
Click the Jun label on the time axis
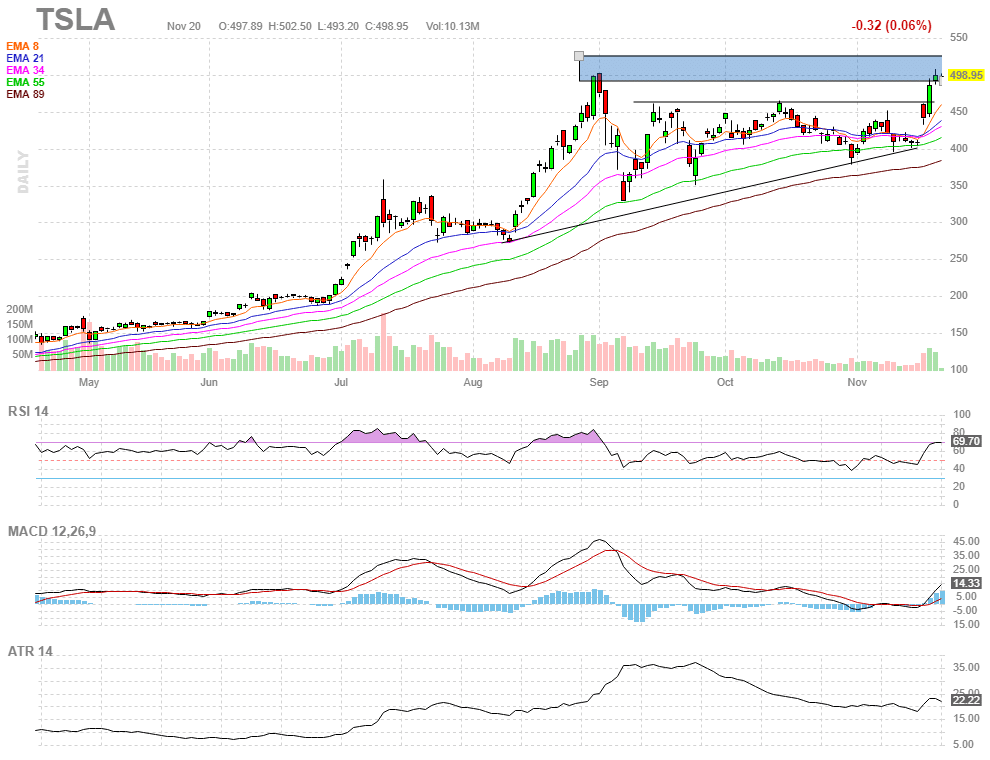click(208, 382)
